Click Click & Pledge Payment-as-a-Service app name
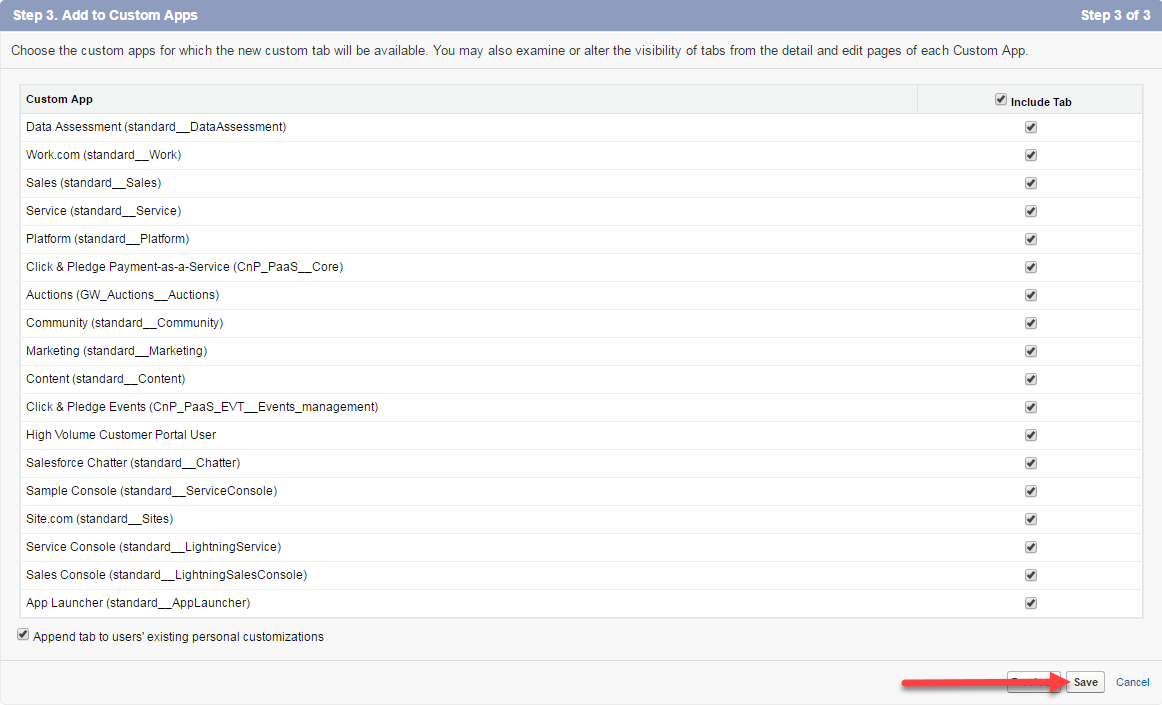 185,267
